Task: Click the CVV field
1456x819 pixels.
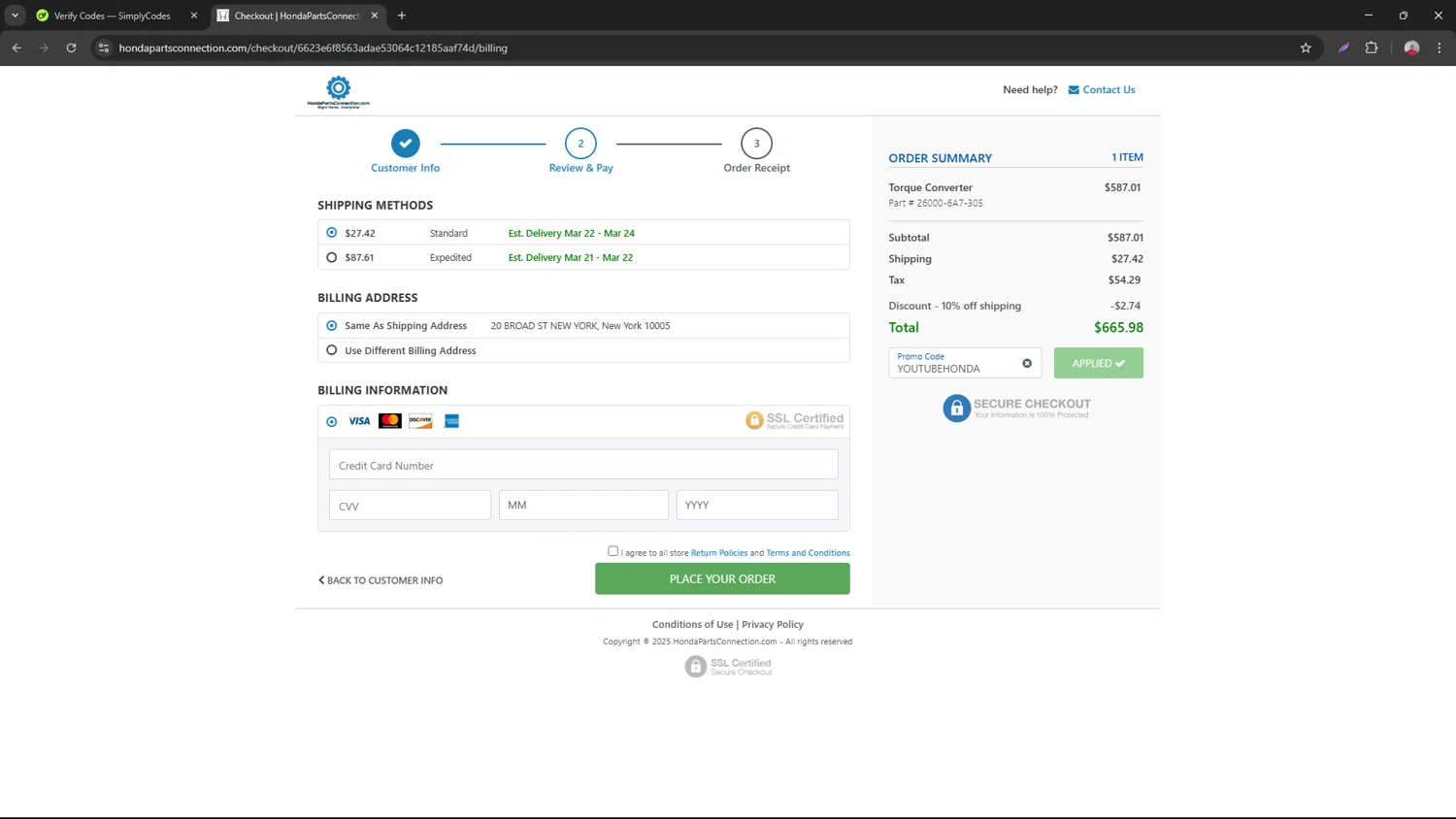Action: [410, 506]
